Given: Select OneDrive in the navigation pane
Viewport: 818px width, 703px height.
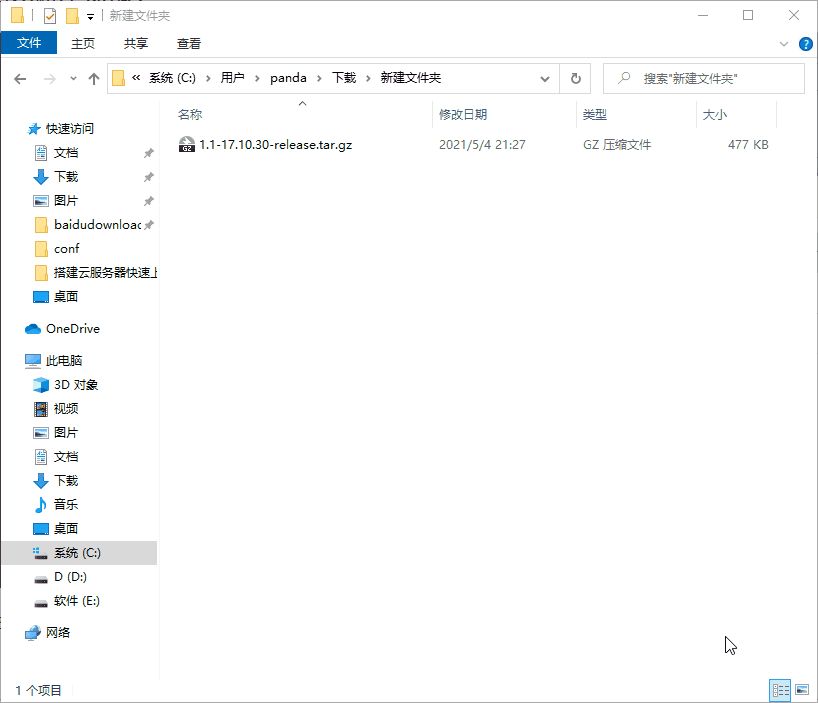Looking at the screenshot, I should click(x=73, y=329).
